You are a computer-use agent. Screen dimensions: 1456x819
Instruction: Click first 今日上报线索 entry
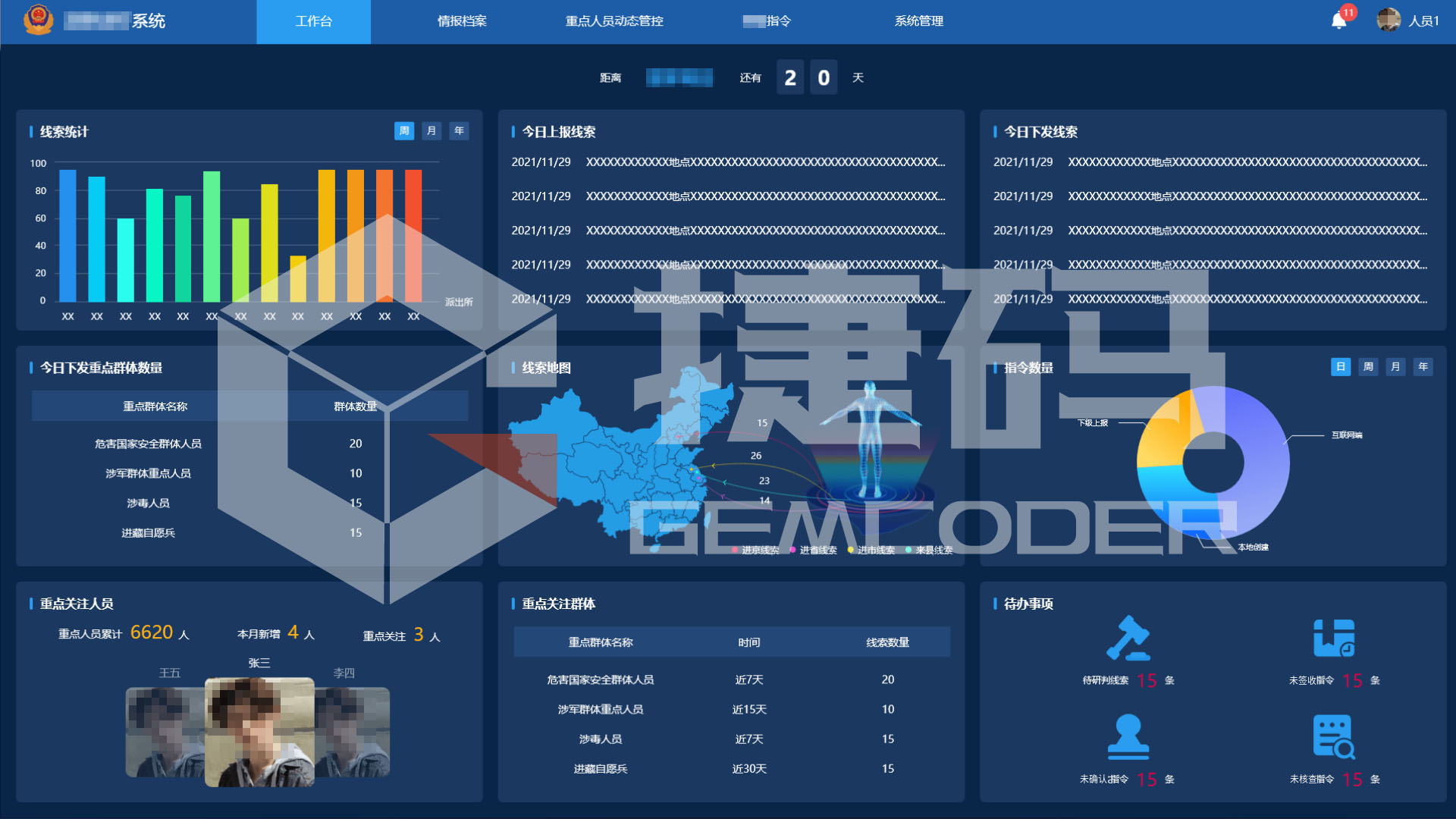[728, 162]
